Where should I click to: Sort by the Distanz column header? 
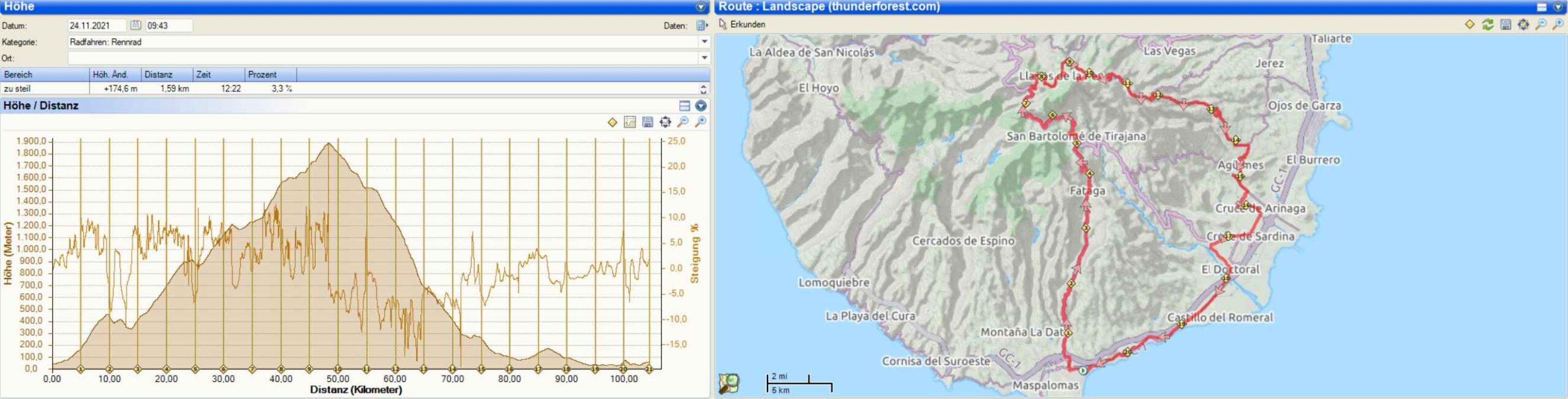pyautogui.click(x=166, y=75)
